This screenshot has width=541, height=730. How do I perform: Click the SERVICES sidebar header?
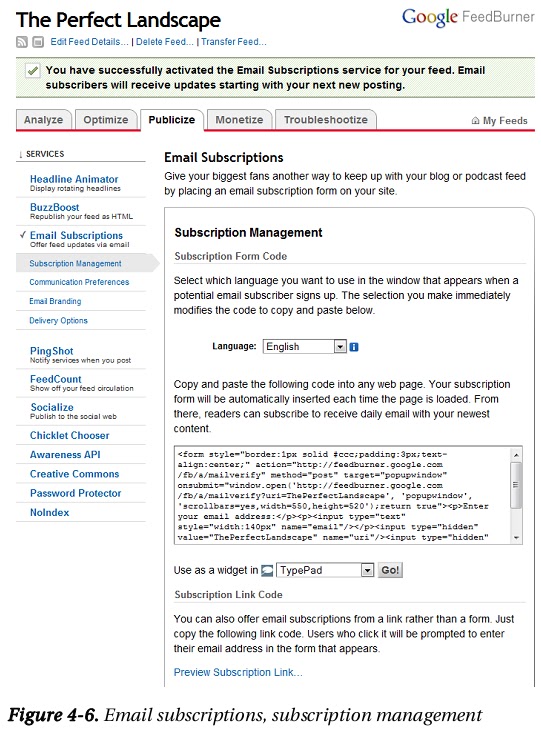[x=45, y=154]
